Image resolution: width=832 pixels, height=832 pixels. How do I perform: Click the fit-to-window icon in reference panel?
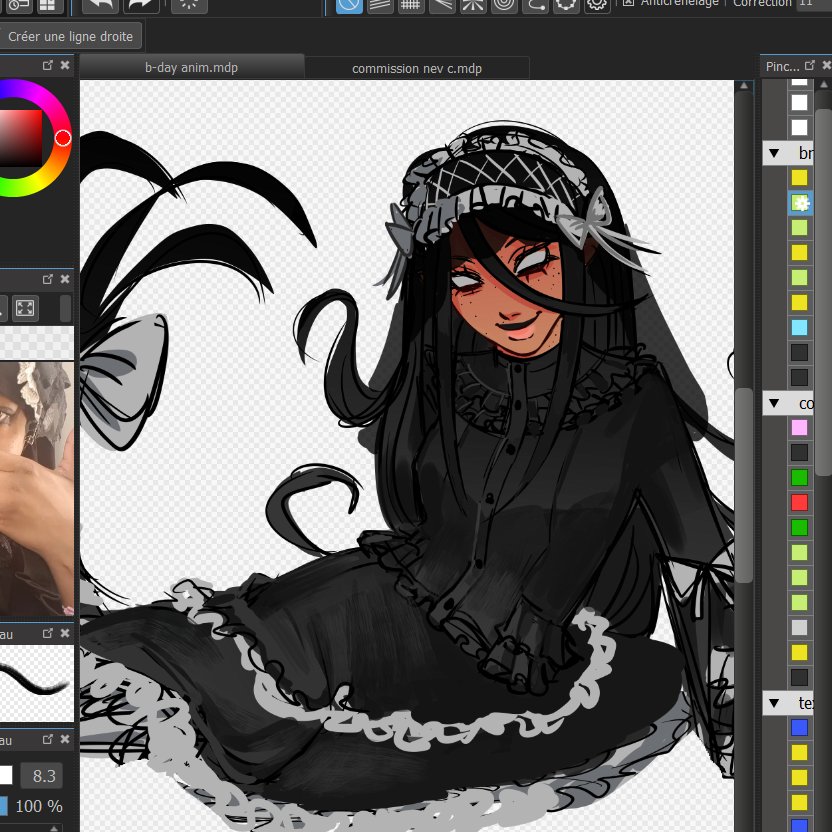[25, 308]
